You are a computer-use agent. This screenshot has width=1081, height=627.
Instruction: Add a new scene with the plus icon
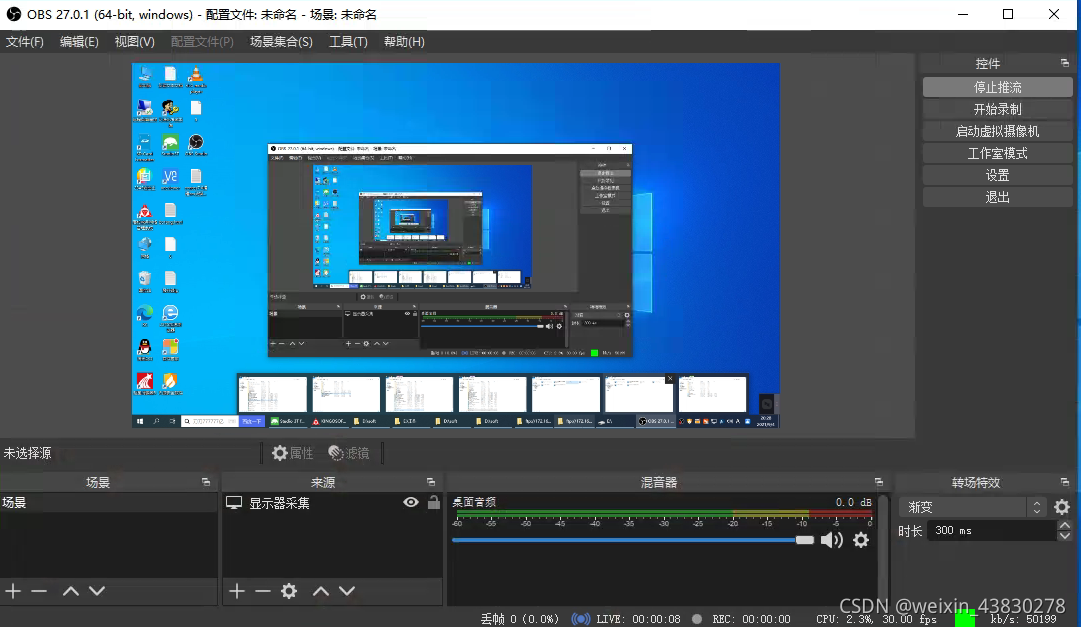13,590
